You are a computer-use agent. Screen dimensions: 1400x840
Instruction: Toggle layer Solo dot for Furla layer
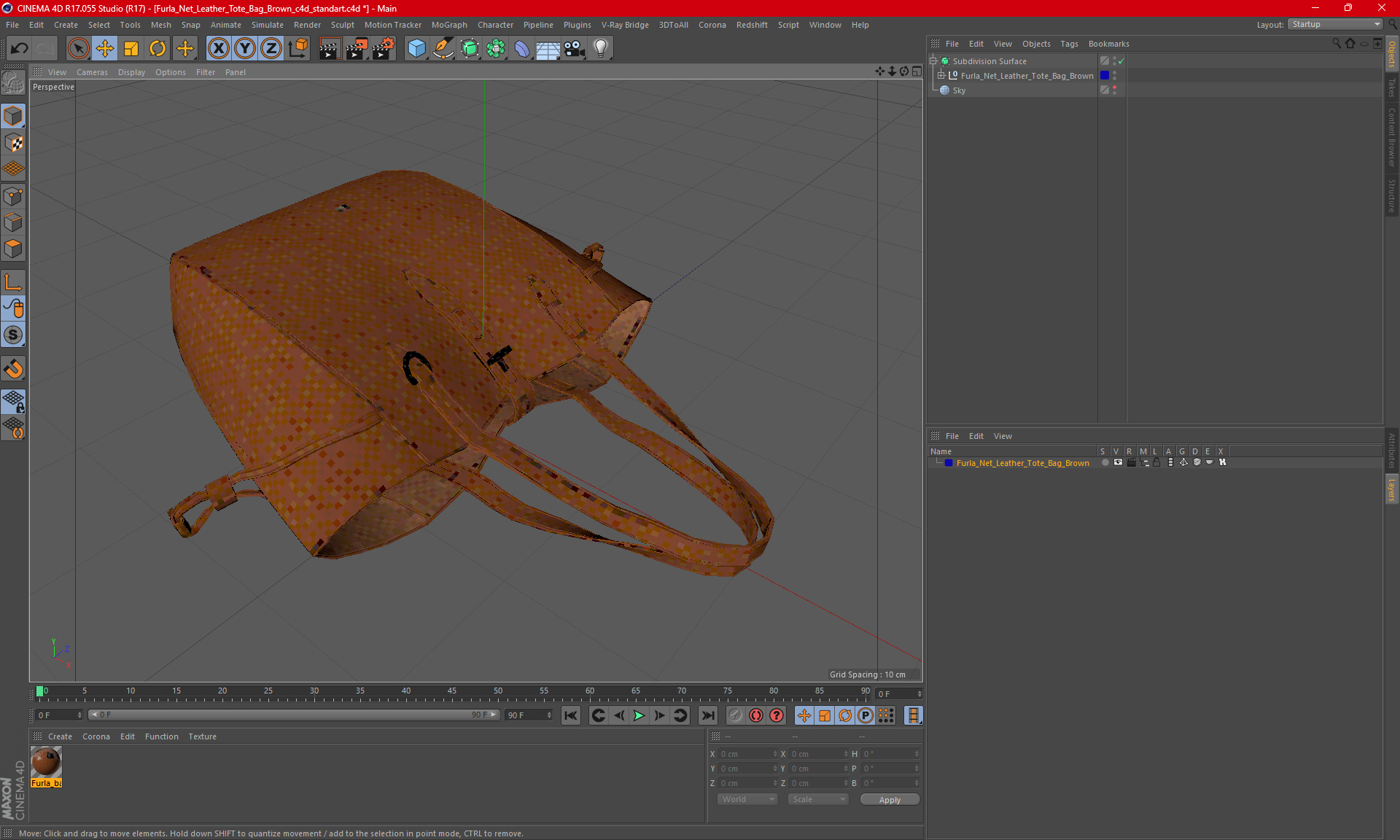(1105, 462)
